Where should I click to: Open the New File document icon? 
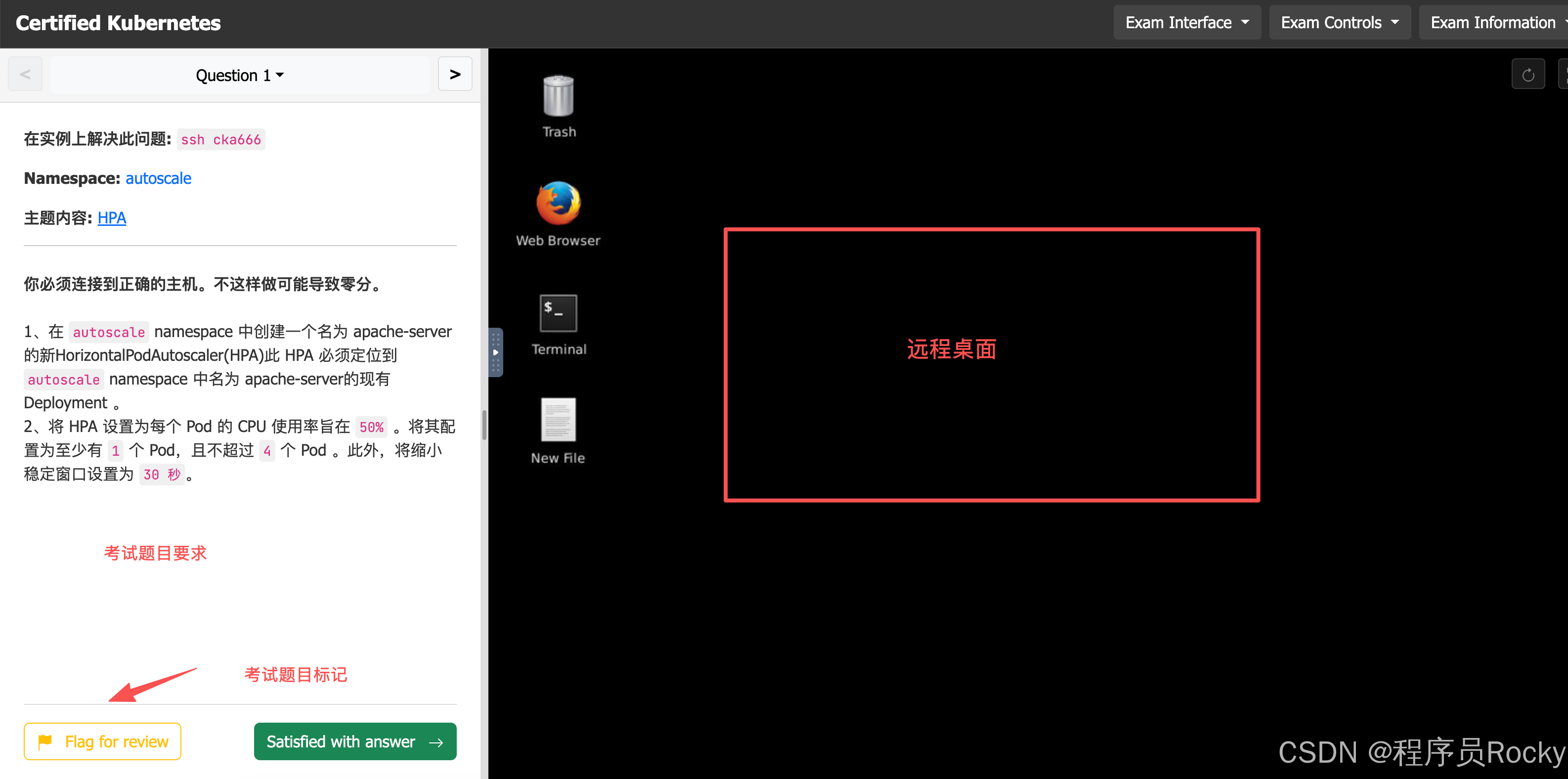click(558, 420)
